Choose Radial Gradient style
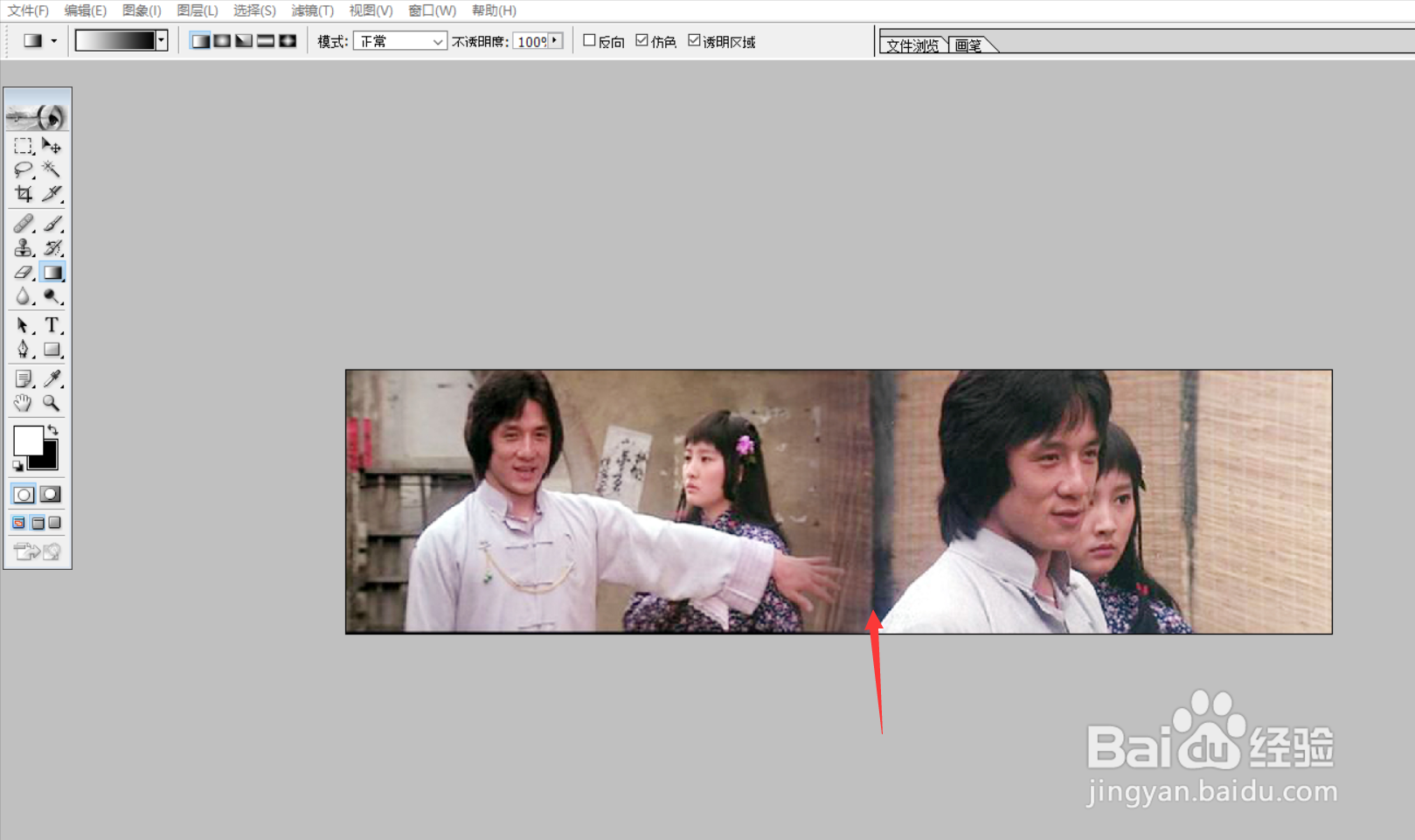1415x840 pixels. click(x=222, y=41)
